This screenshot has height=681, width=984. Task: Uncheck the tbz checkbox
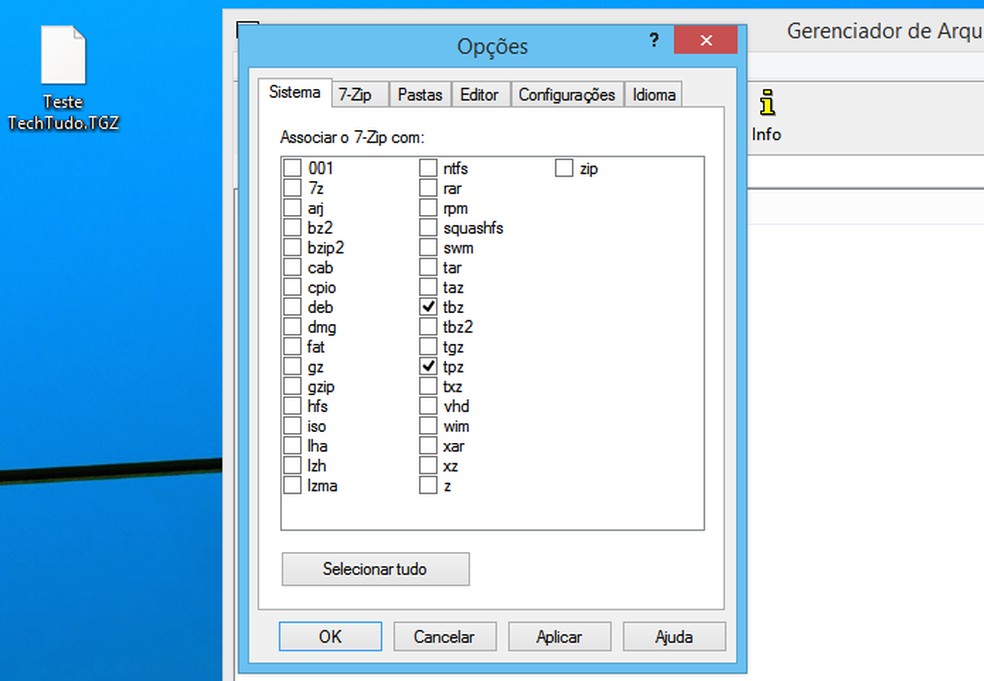[428, 307]
